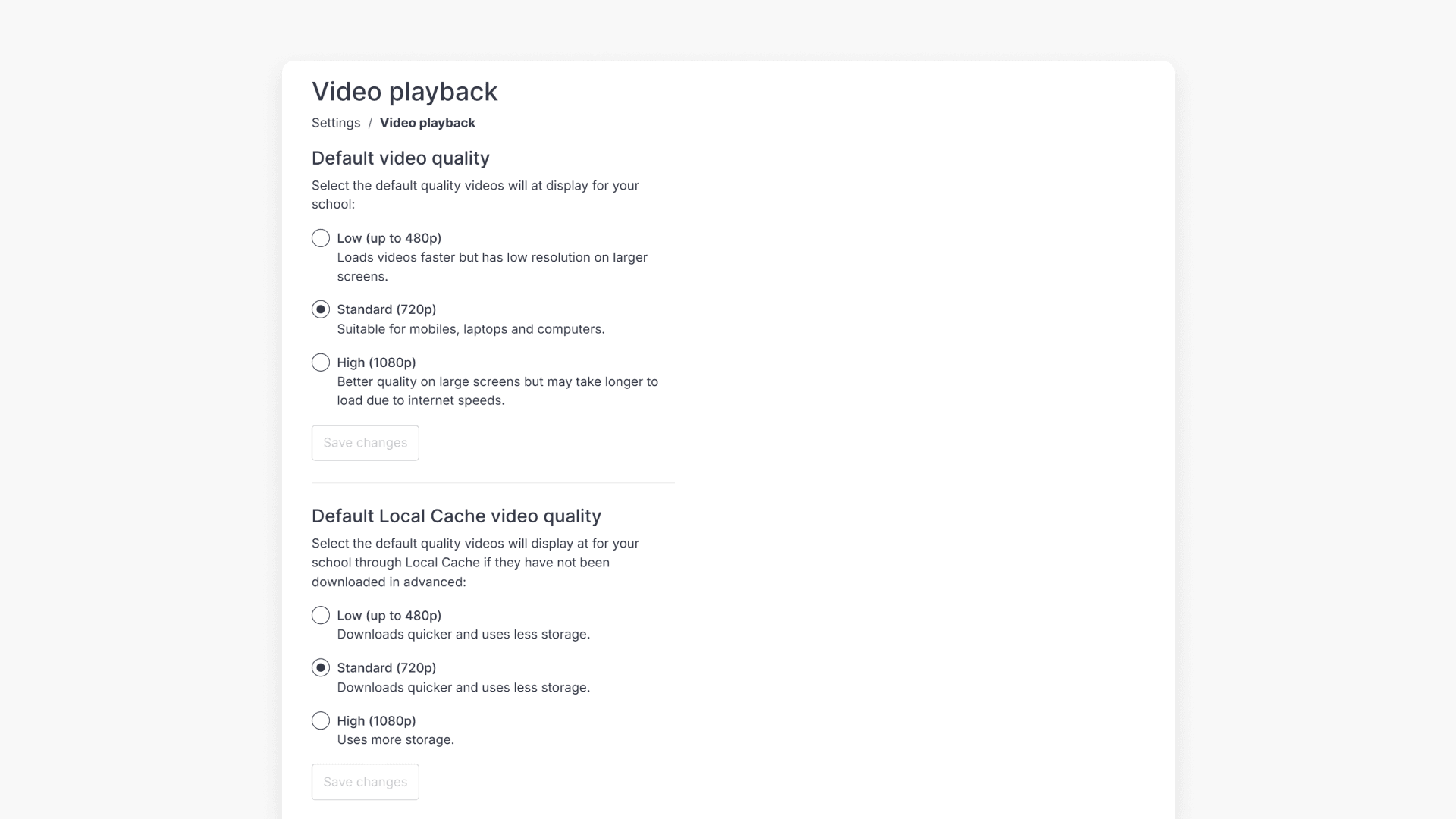This screenshot has height=819, width=1456.
Task: Click the Default Local Cache video quality heading
Action: coord(456,516)
